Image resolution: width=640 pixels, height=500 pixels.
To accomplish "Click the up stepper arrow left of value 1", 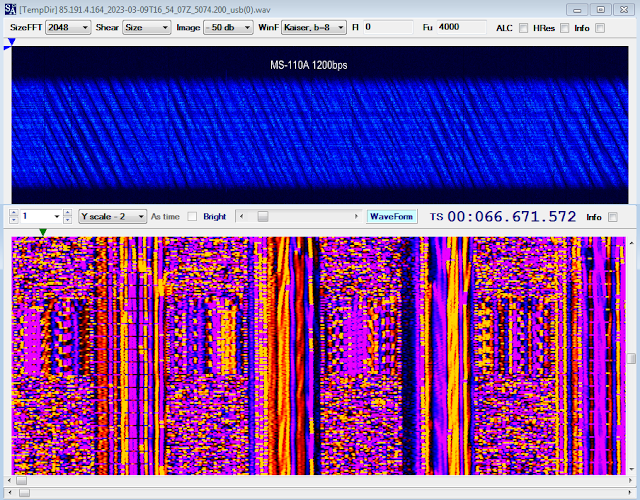I will pyautogui.click(x=13, y=213).
